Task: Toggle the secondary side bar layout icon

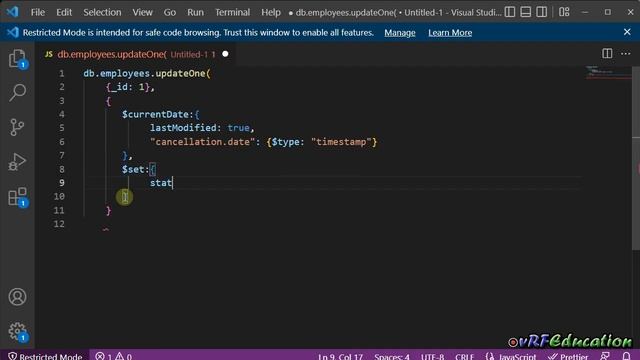Action: point(542,12)
